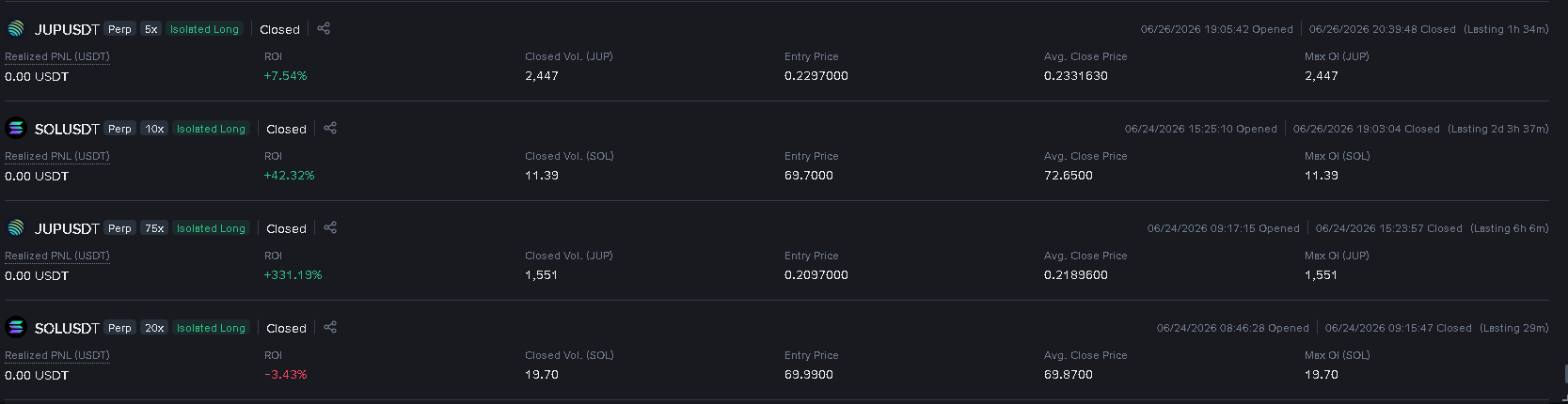Open the JUPUSDT pair from the 5x row
1568x404 pixels.
(67, 29)
